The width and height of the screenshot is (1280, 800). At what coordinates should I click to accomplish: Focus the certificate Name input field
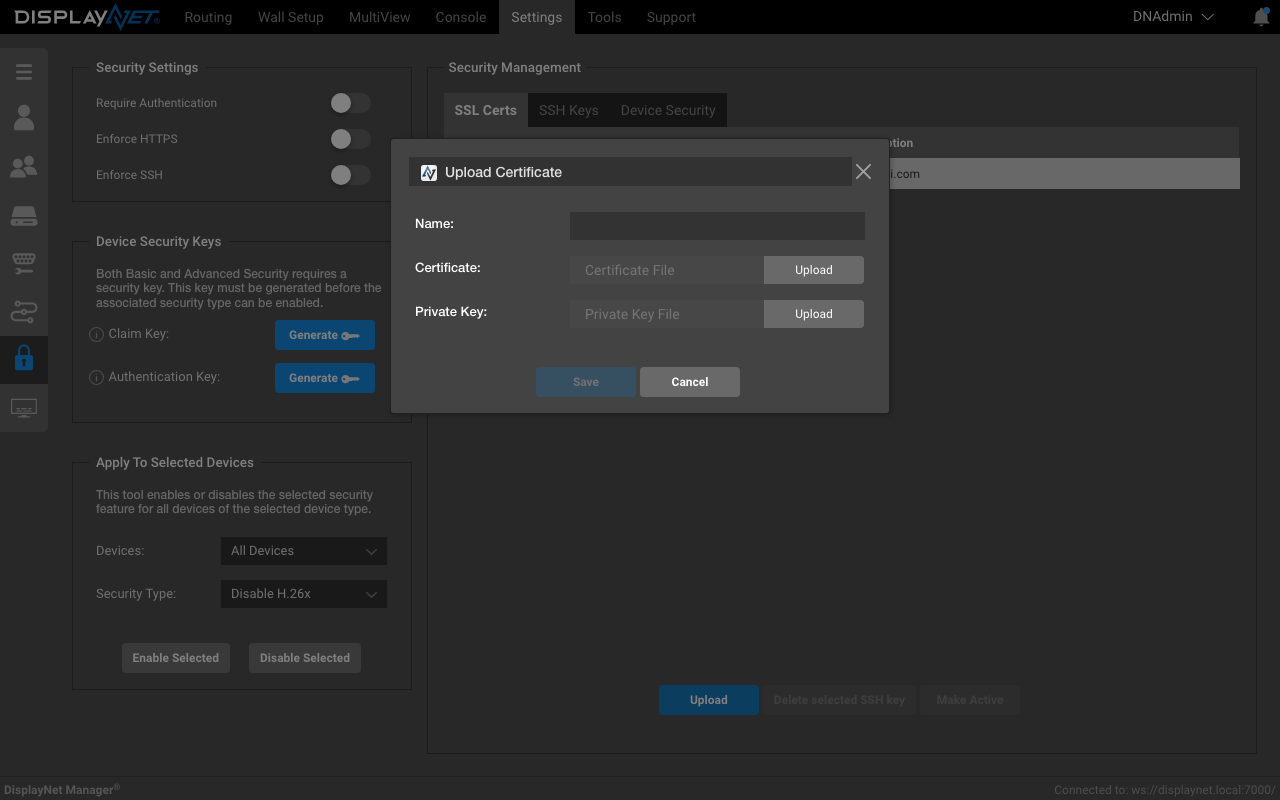[x=717, y=226]
